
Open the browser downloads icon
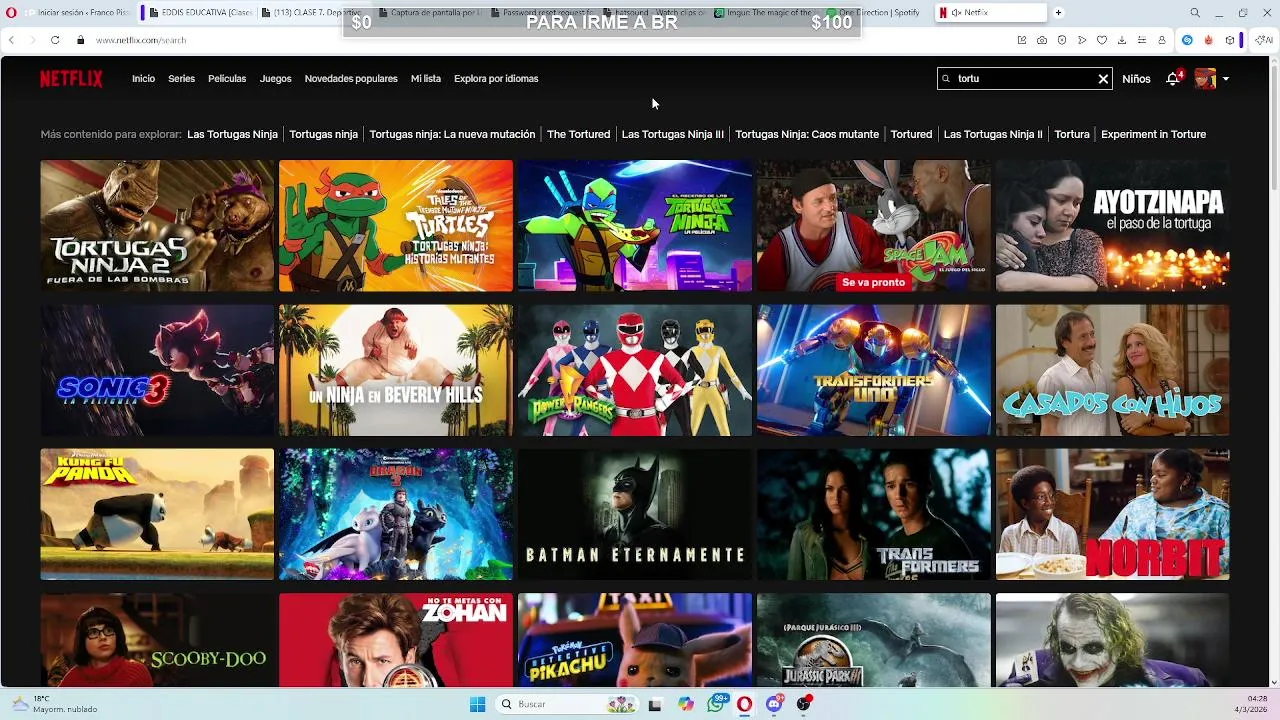point(1121,40)
